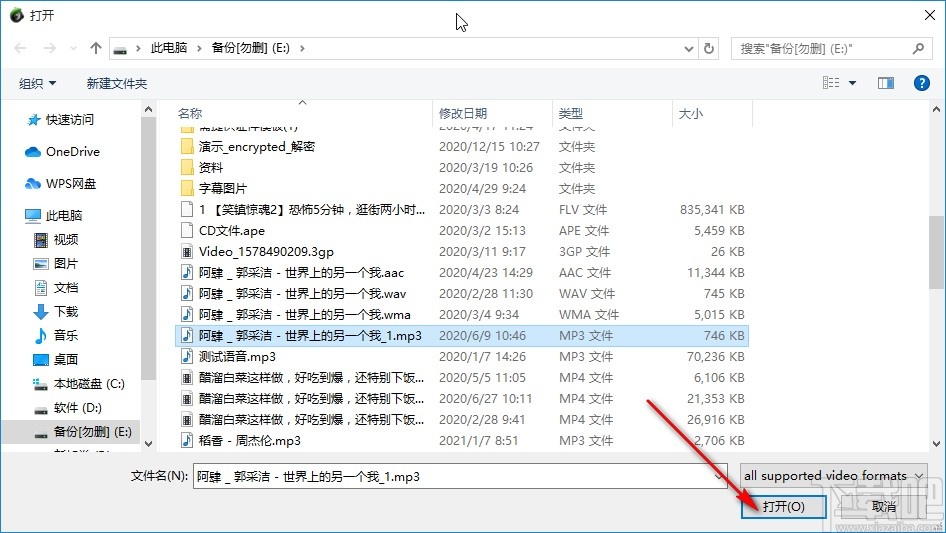The width and height of the screenshot is (946, 533).
Task: Select the 26,916 KB 醋溜白菜 MP4 file
Action: (311, 420)
